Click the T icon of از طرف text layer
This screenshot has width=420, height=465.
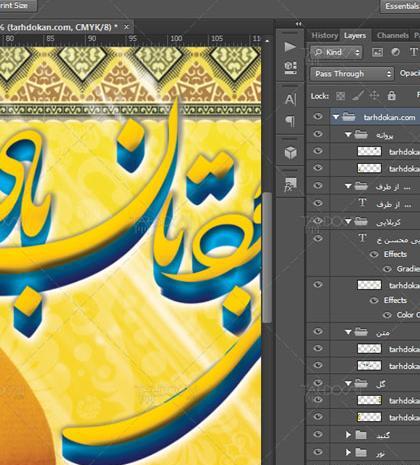pos(362,203)
